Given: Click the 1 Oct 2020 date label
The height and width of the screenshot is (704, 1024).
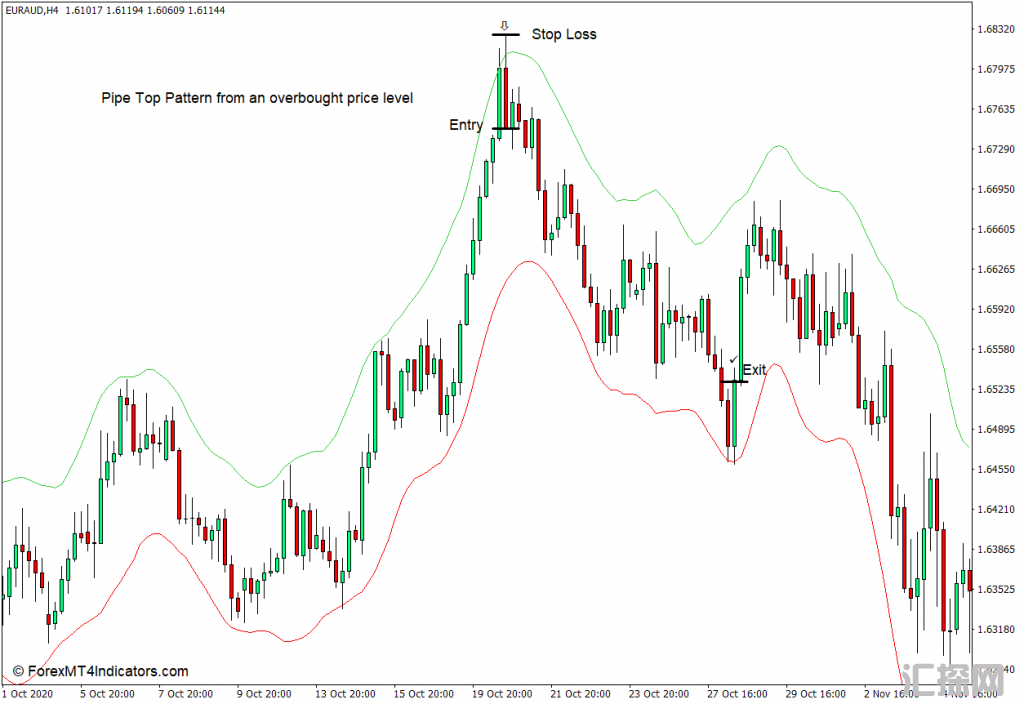Looking at the screenshot, I should tap(27, 694).
